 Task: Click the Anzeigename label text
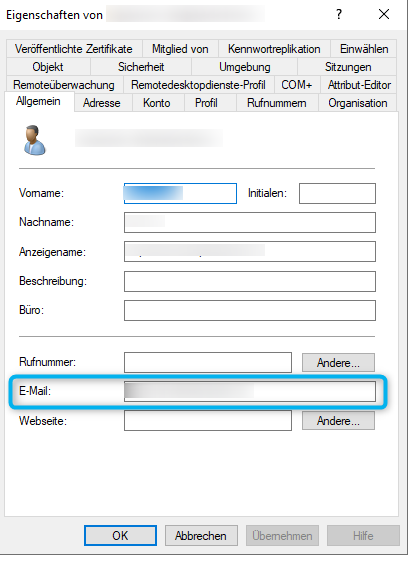pos(52,252)
